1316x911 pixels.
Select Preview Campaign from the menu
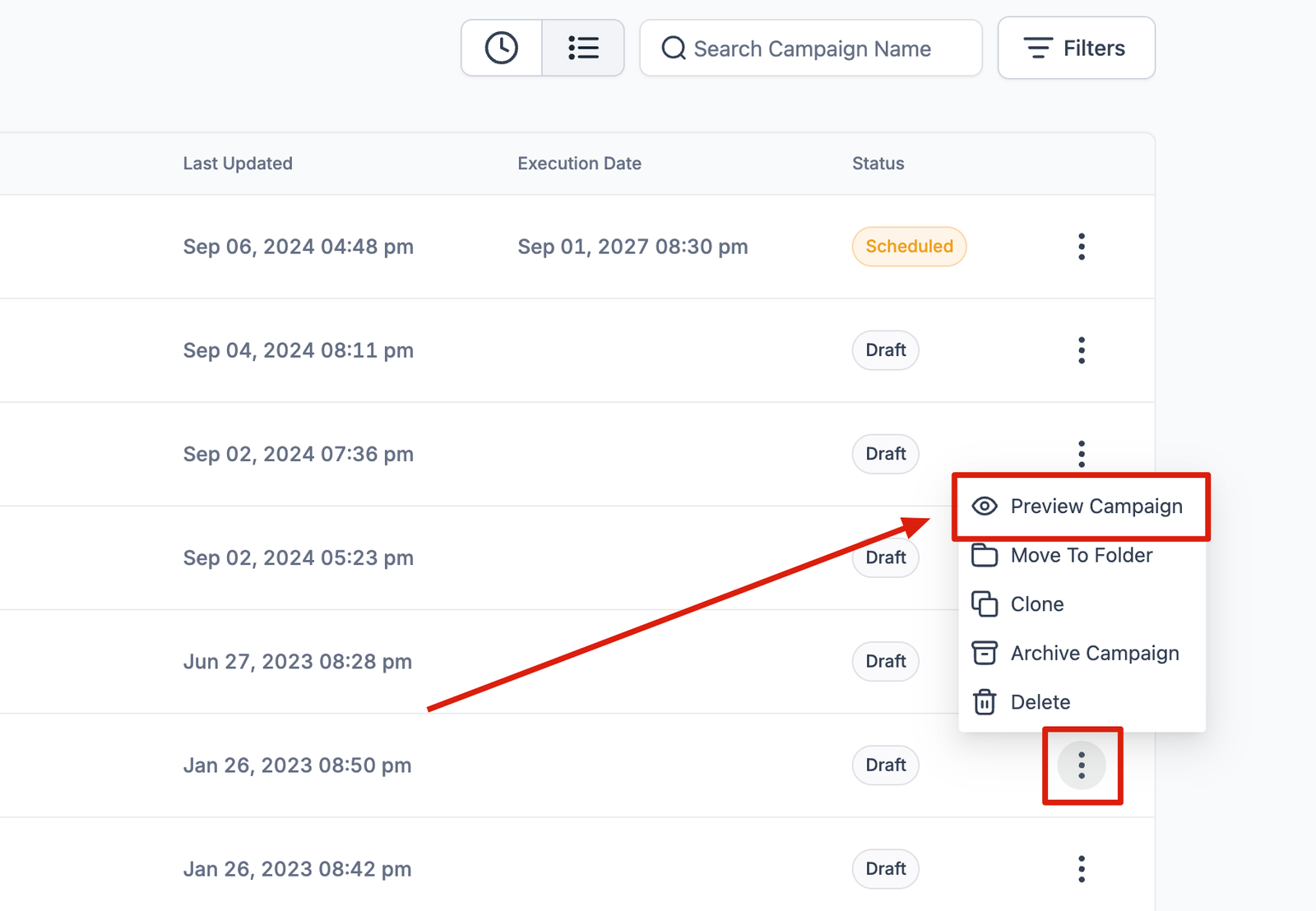pos(1096,506)
